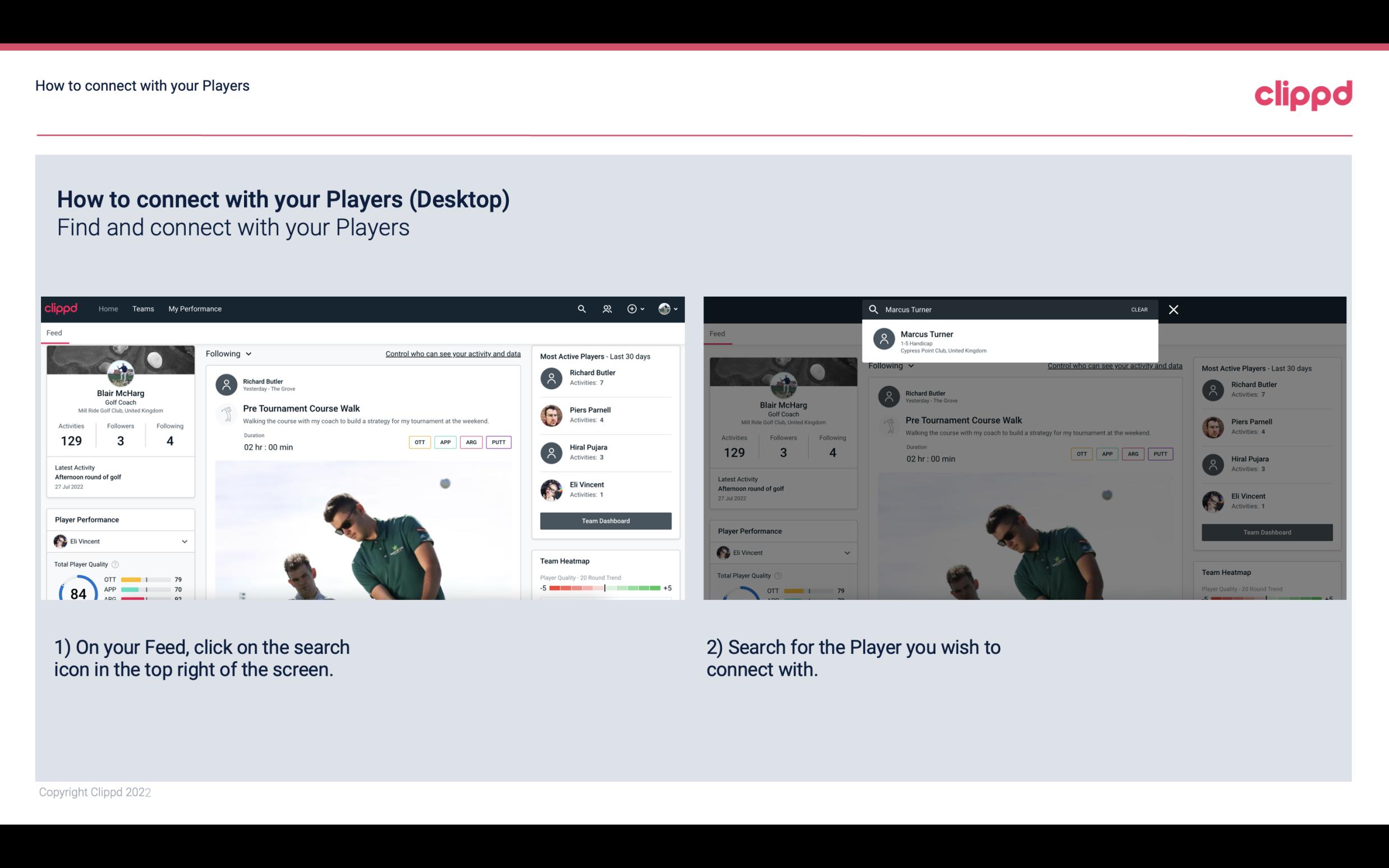Click the APP performance tag icon

[x=444, y=441]
